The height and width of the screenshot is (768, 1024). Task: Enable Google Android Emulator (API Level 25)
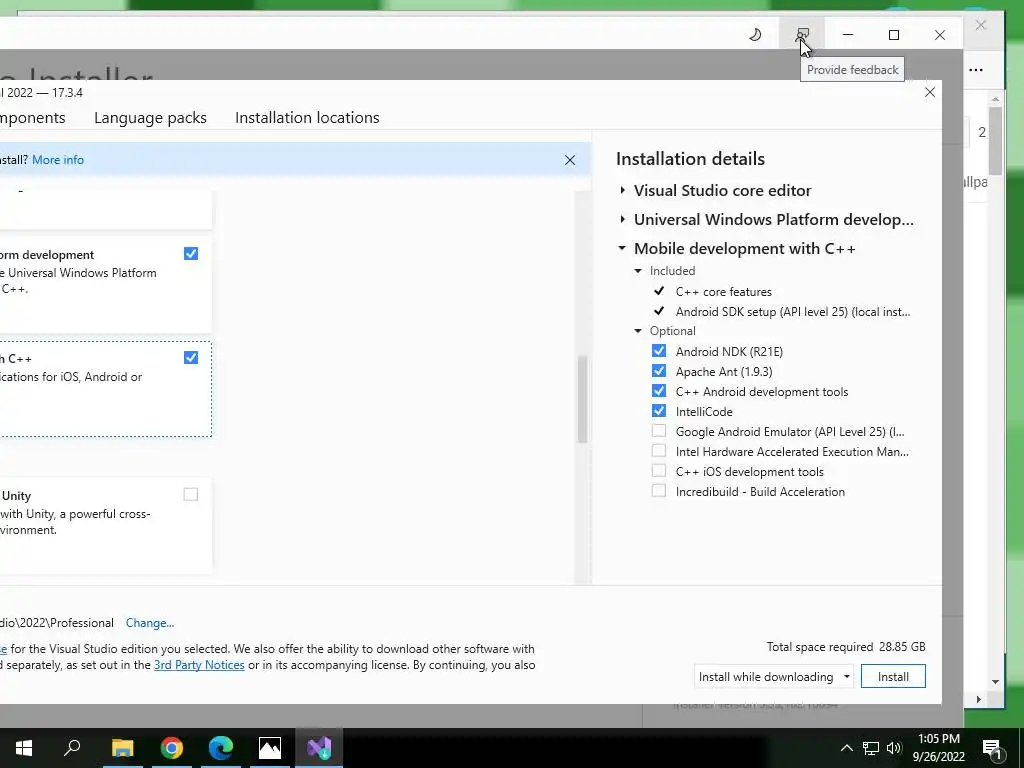659,431
